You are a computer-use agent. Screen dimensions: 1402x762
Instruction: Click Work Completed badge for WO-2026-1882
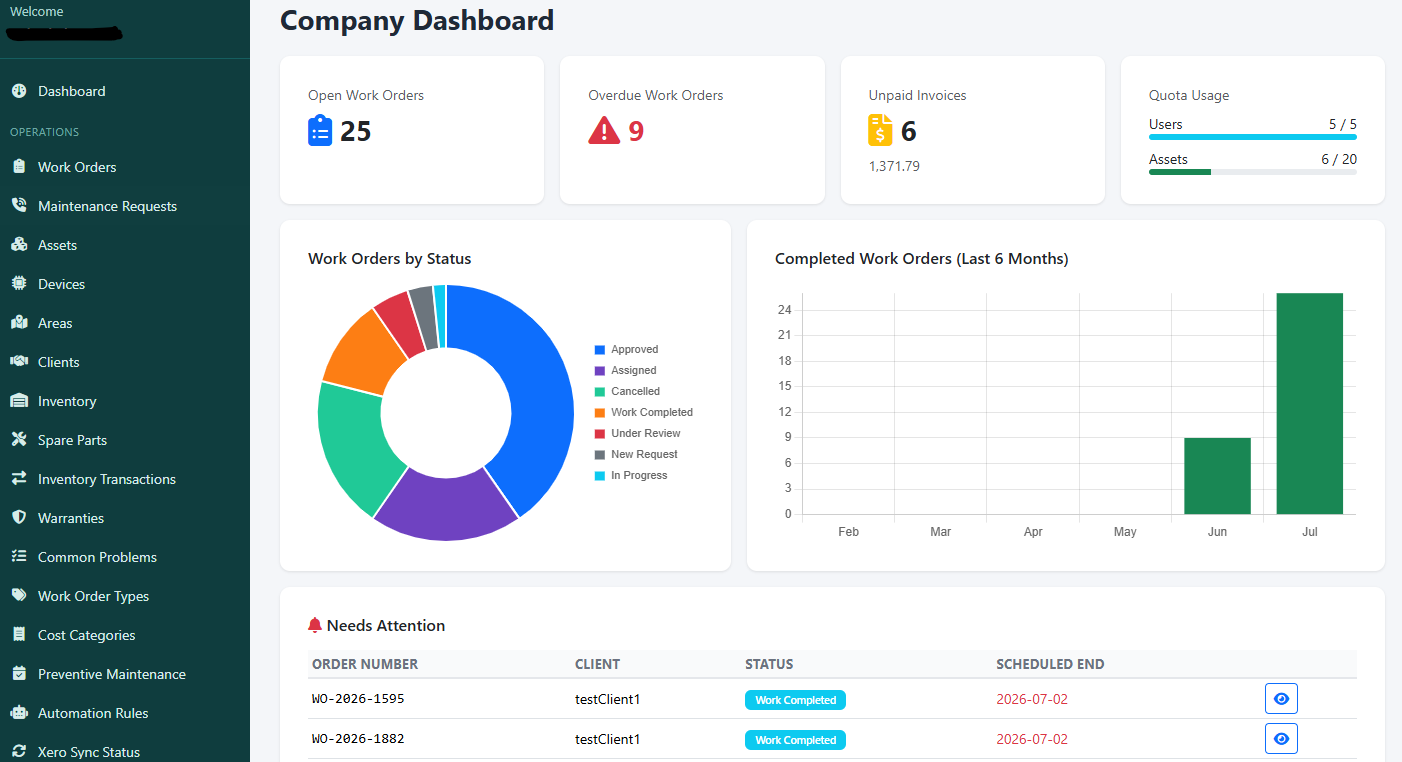pos(795,740)
